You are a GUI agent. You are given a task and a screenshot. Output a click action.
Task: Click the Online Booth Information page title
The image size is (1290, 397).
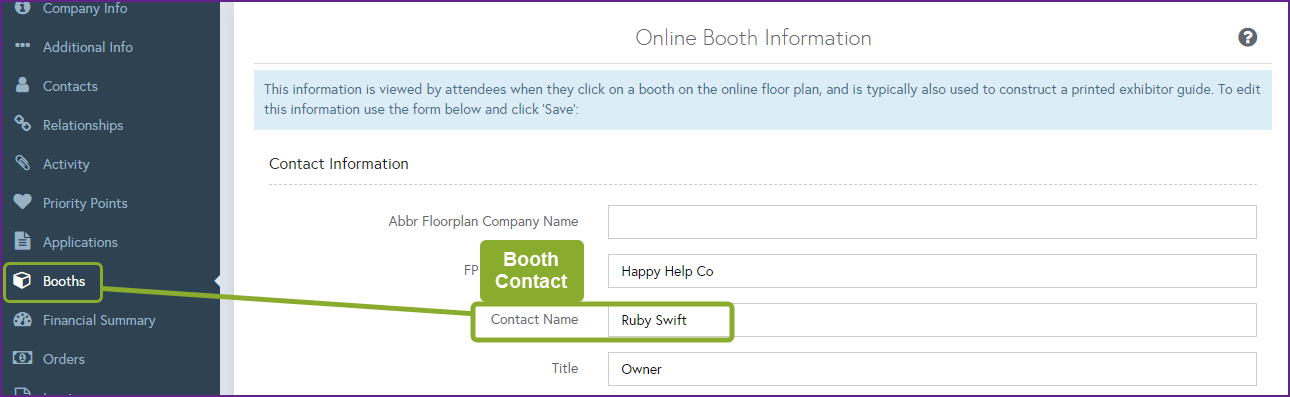[x=754, y=38]
